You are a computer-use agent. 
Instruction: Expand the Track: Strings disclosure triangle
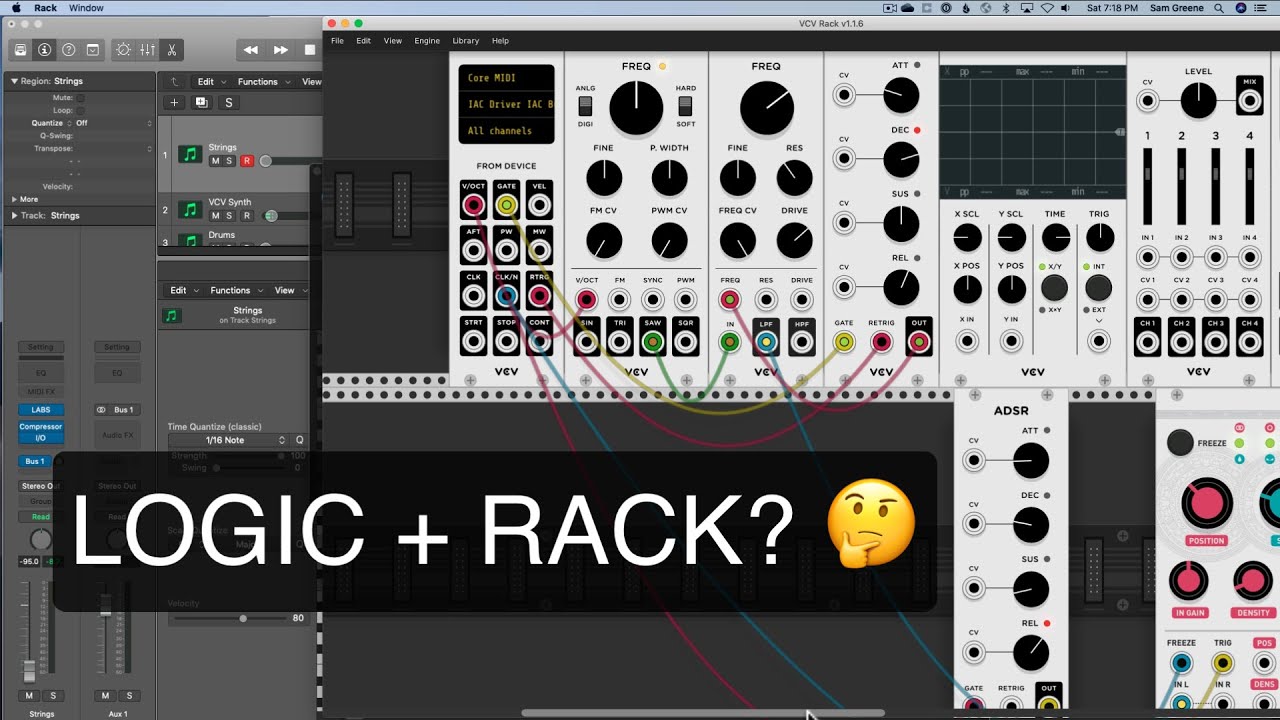14,215
